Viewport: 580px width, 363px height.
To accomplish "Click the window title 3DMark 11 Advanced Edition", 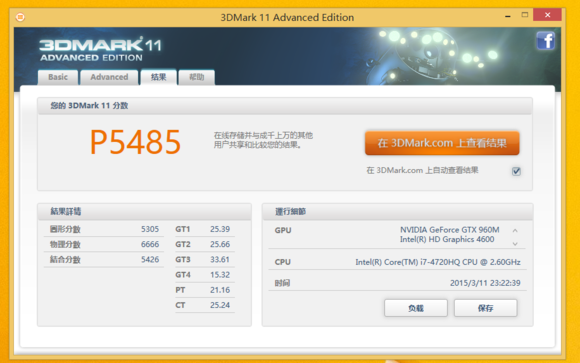I will pyautogui.click(x=287, y=17).
